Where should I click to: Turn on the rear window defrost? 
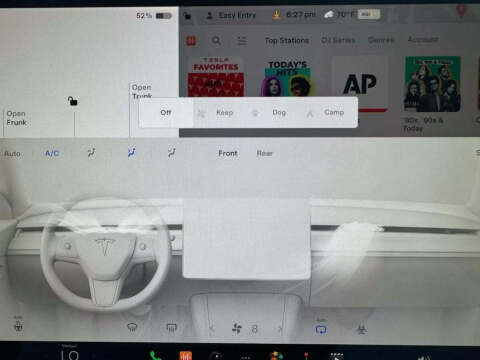(x=172, y=328)
